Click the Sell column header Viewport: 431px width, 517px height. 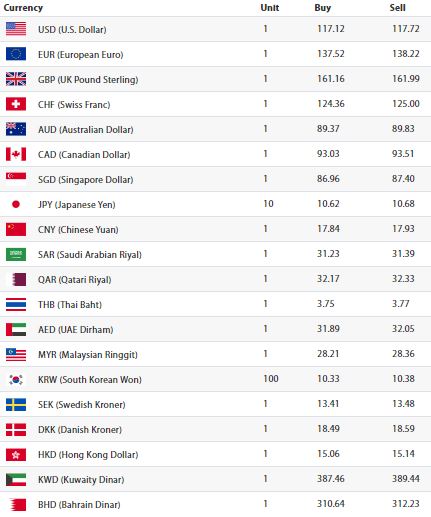click(397, 7)
